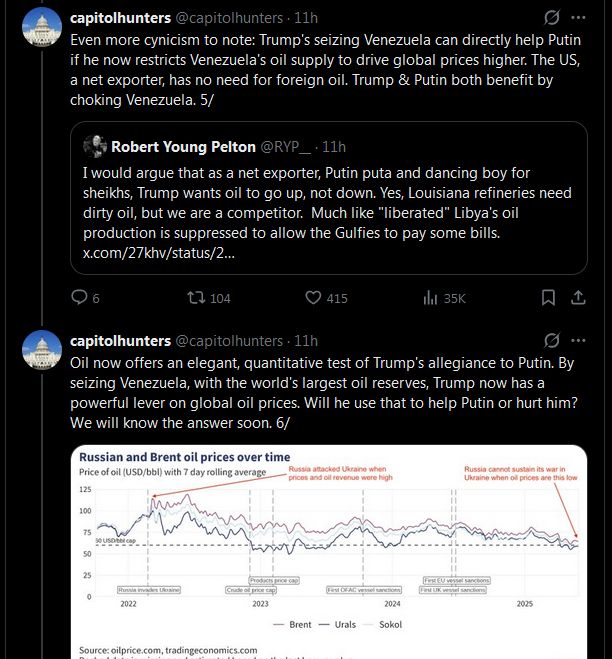Click the @RYP__ handle in quoted tweet
The width and height of the screenshot is (612, 659).
click(283, 147)
